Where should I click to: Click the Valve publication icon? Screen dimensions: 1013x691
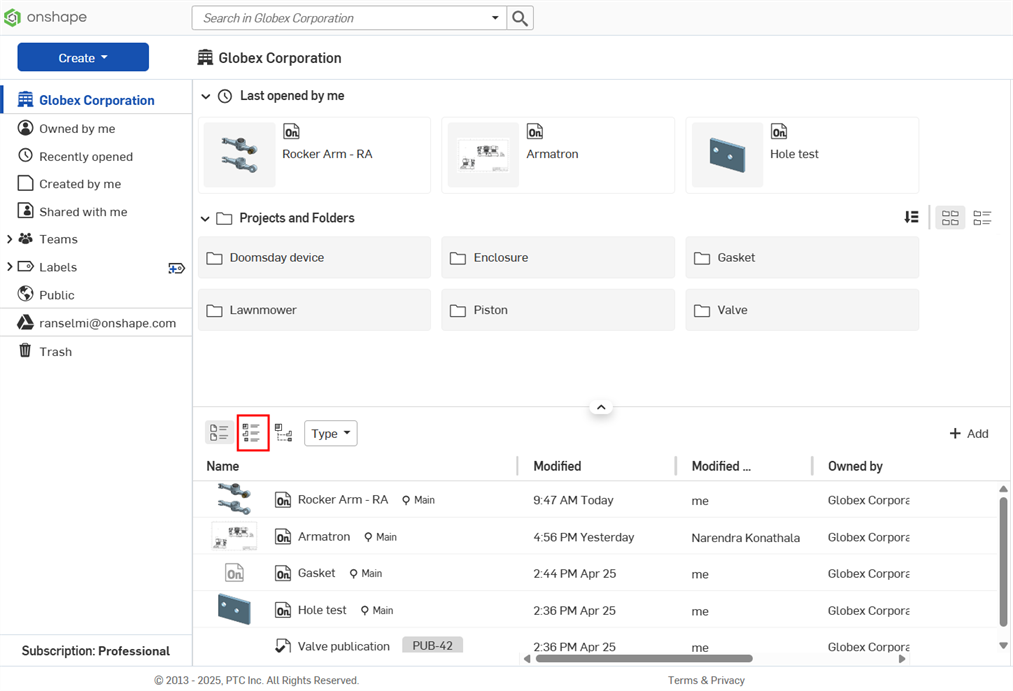(283, 646)
